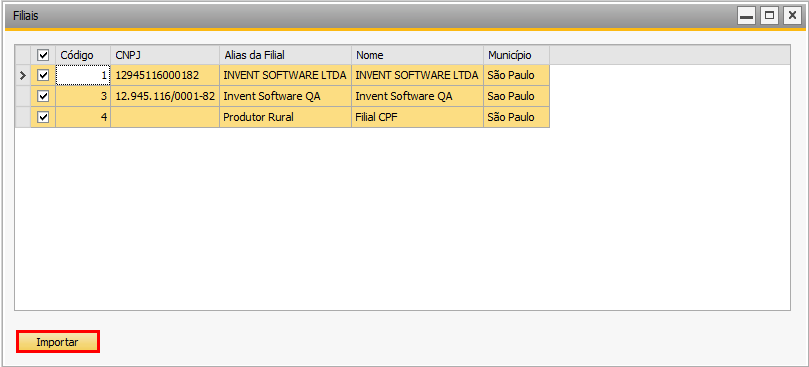
Task: Select São Paulo cell in first row
Action: coord(516,75)
